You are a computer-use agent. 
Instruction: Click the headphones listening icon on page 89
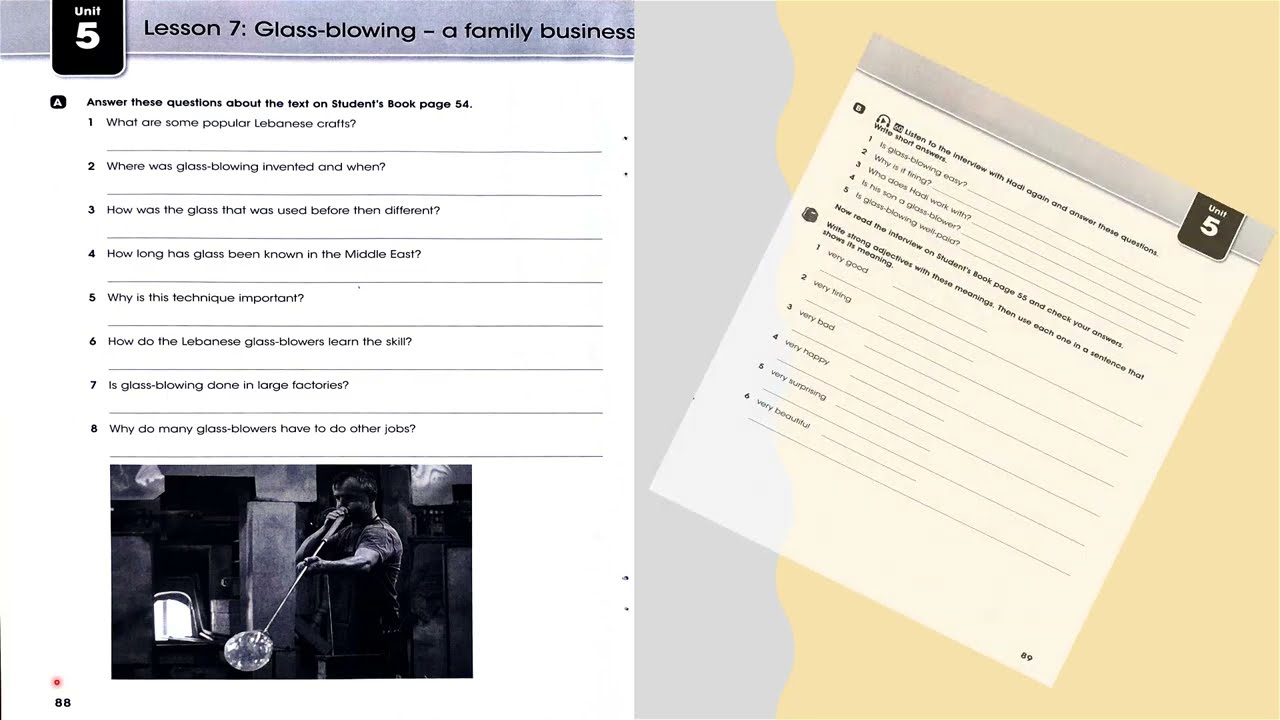(884, 119)
